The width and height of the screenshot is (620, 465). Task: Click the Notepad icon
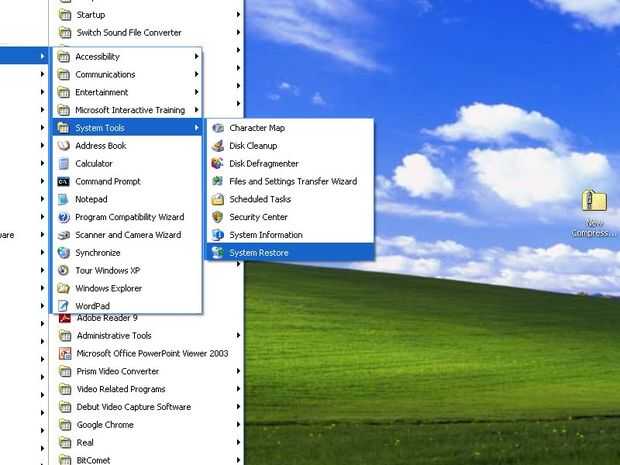coord(64,199)
